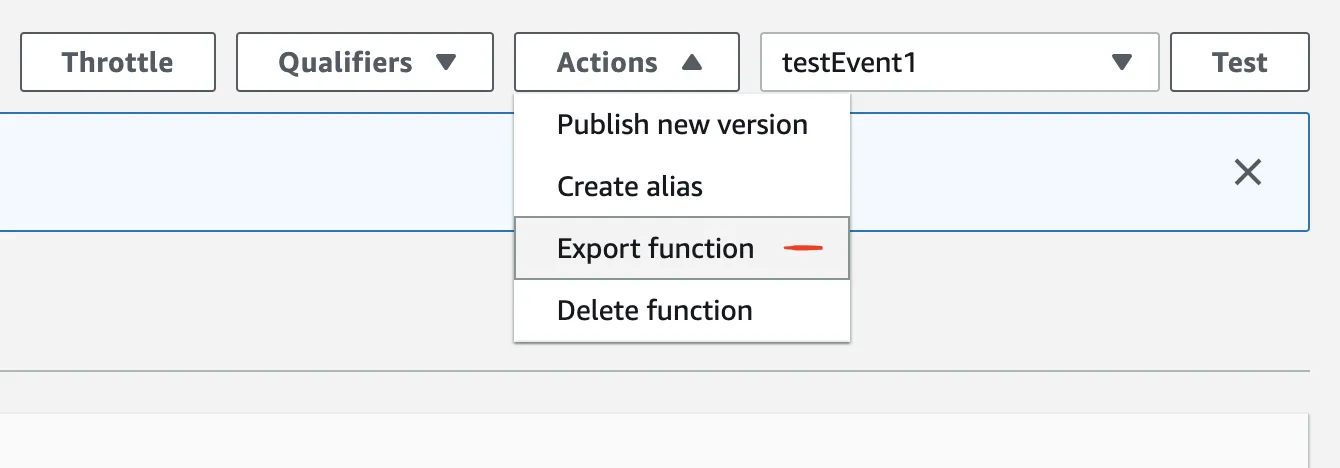Viewport: 1340px width, 468px height.
Task: Pick the Export function menu entry
Action: 656,248
